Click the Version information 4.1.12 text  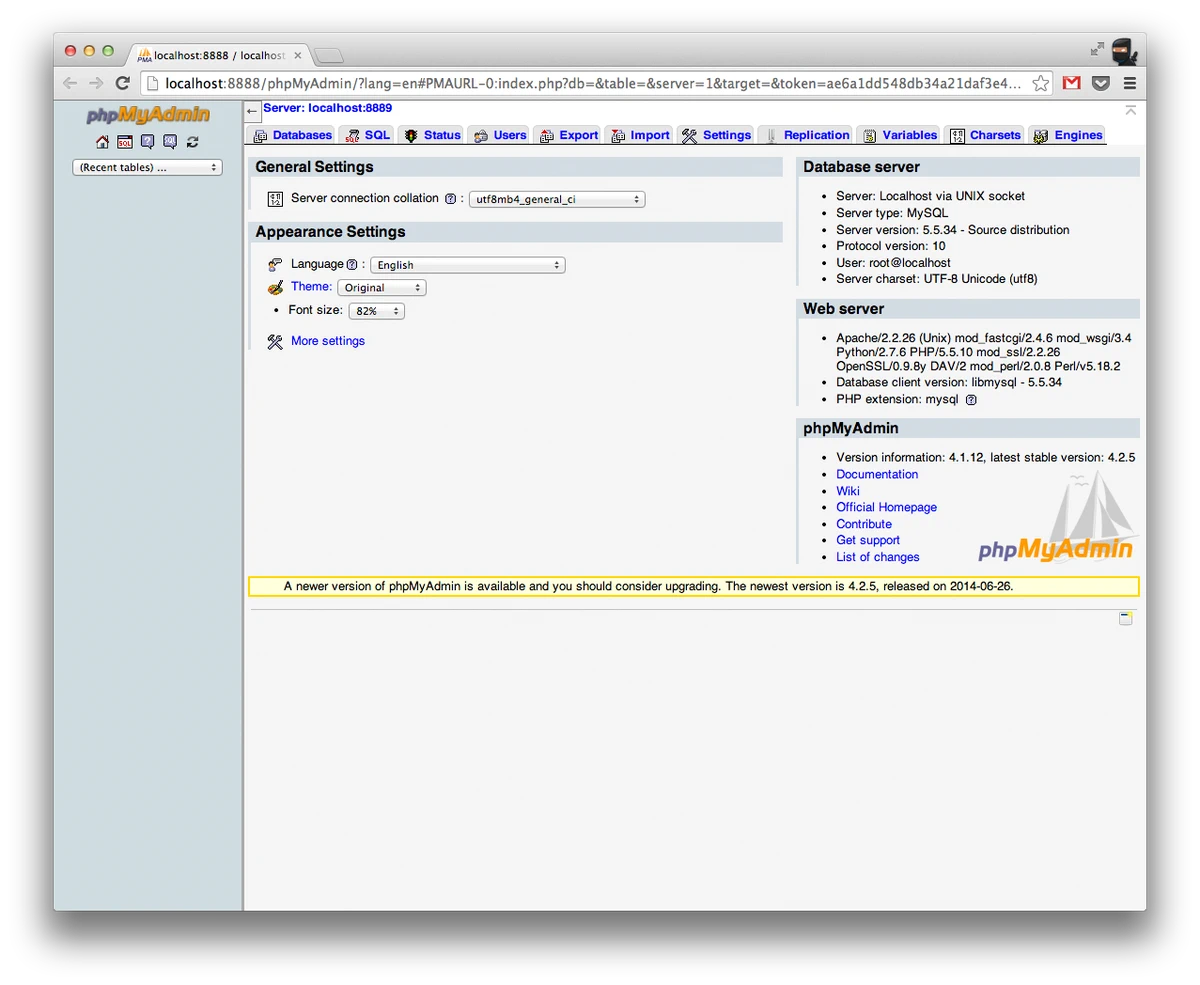click(985, 458)
